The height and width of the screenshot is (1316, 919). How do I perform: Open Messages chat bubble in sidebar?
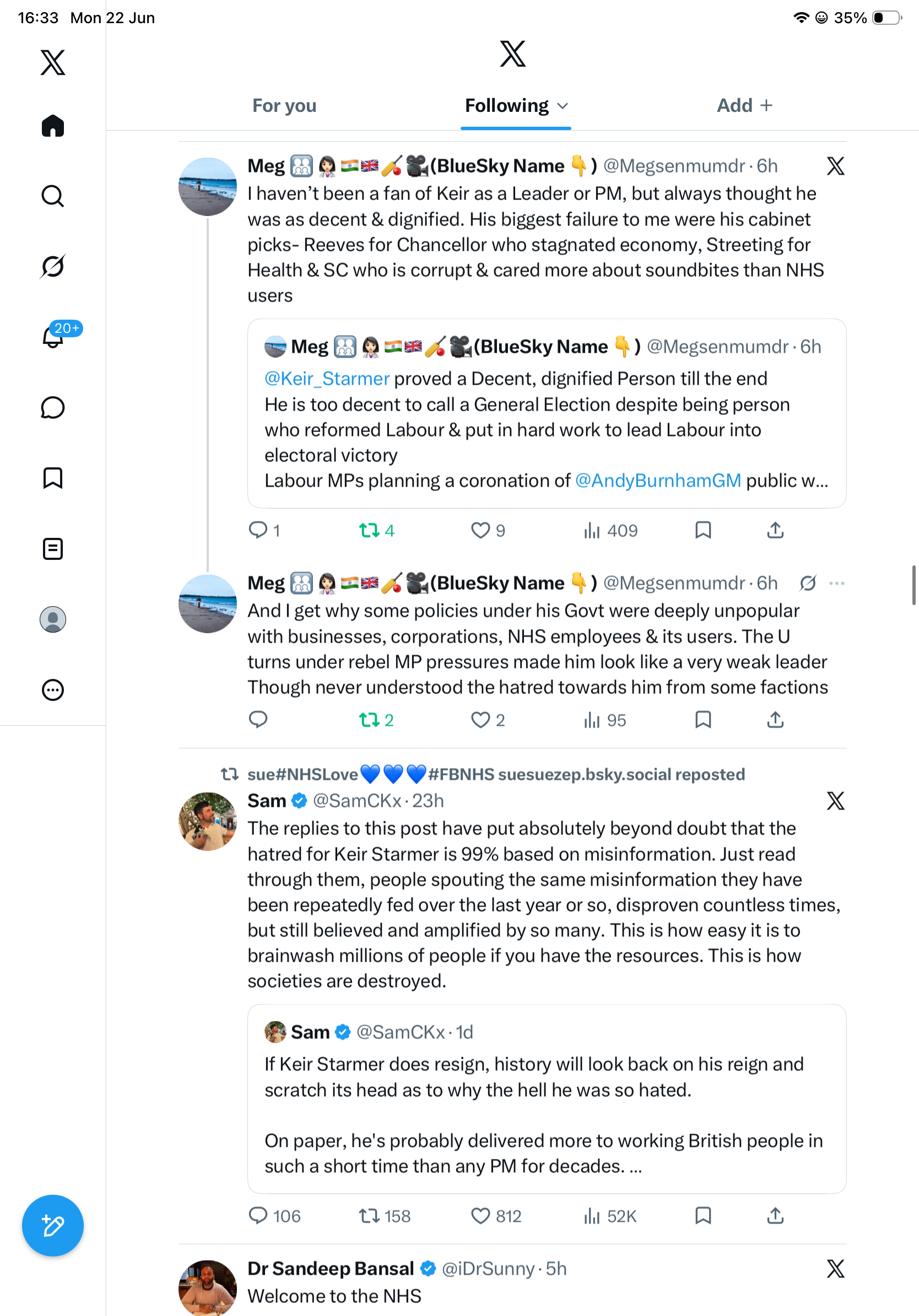[x=53, y=407]
